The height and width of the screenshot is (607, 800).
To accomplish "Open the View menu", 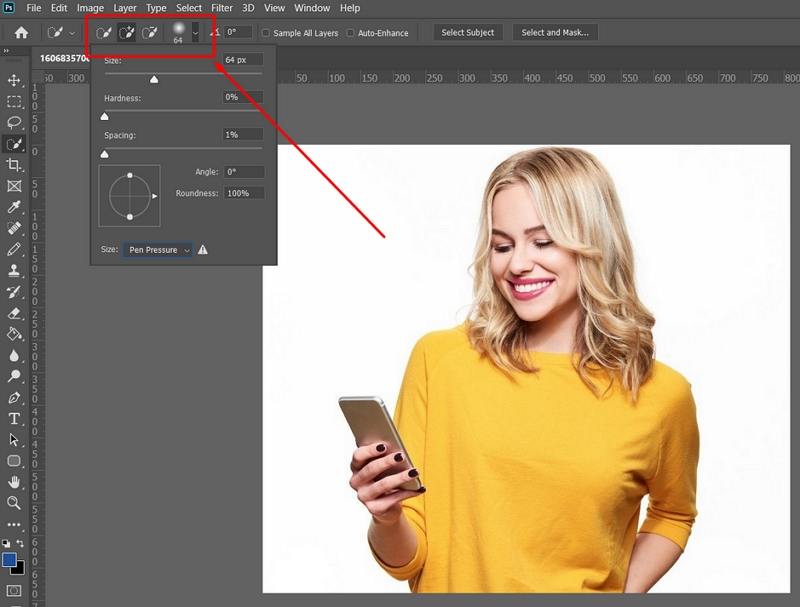I will 274,8.
